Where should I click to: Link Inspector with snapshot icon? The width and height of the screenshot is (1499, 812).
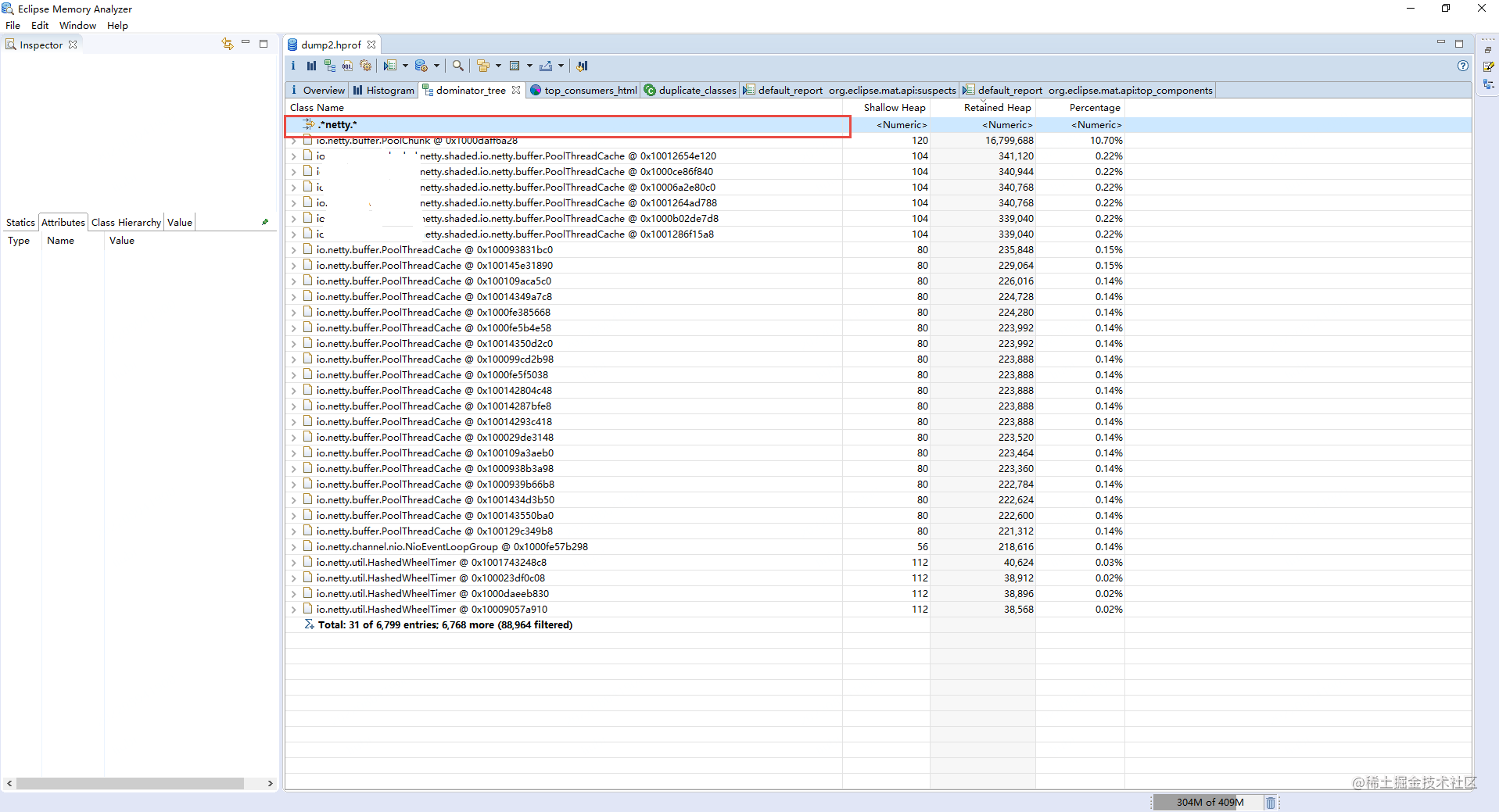(227, 44)
